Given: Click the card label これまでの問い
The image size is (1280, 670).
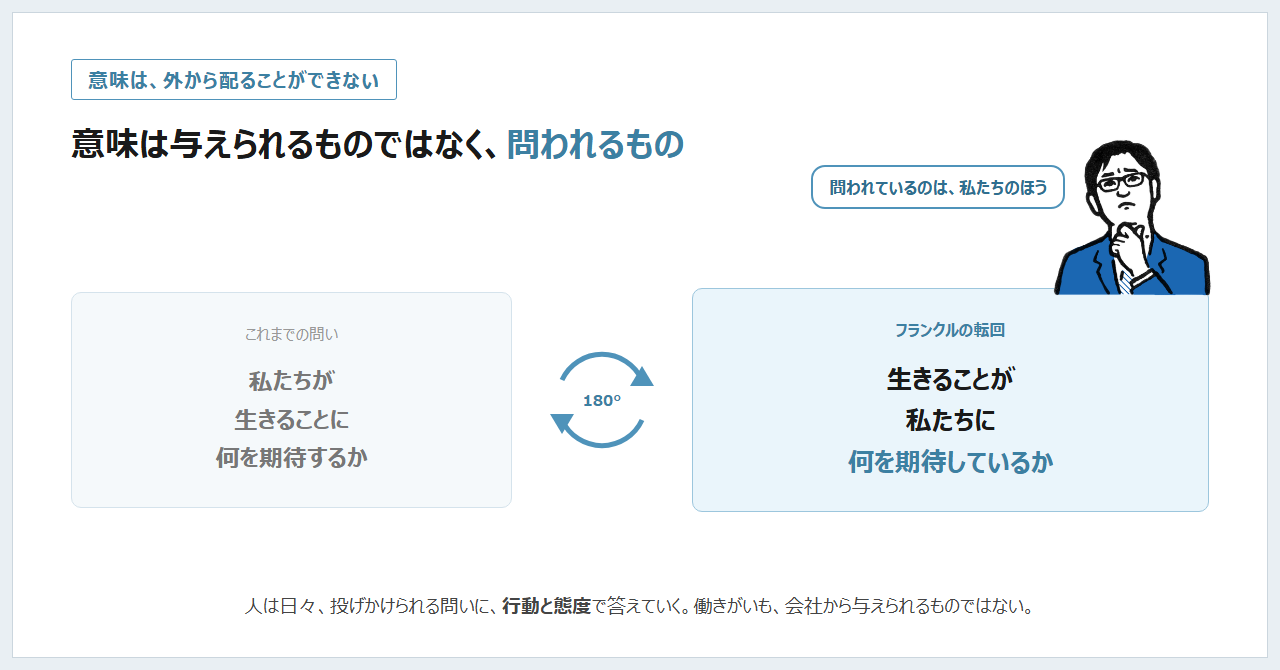Looking at the screenshot, I should pyautogui.click(x=291, y=334).
